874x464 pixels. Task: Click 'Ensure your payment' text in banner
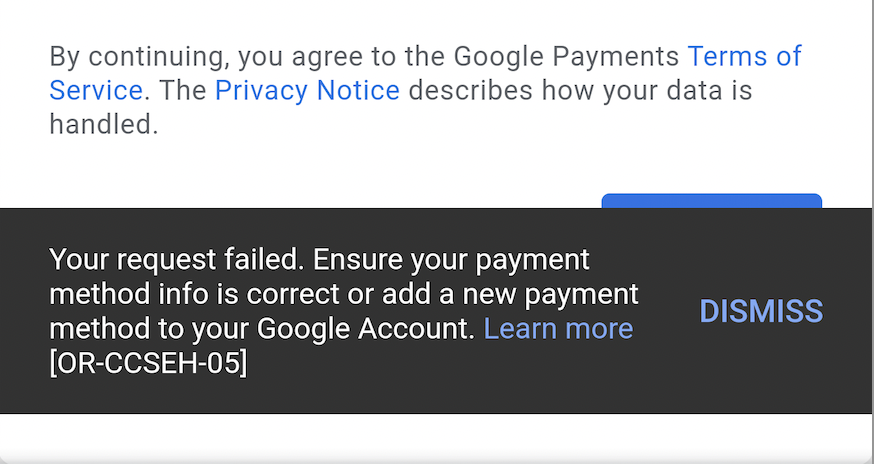[451, 260]
